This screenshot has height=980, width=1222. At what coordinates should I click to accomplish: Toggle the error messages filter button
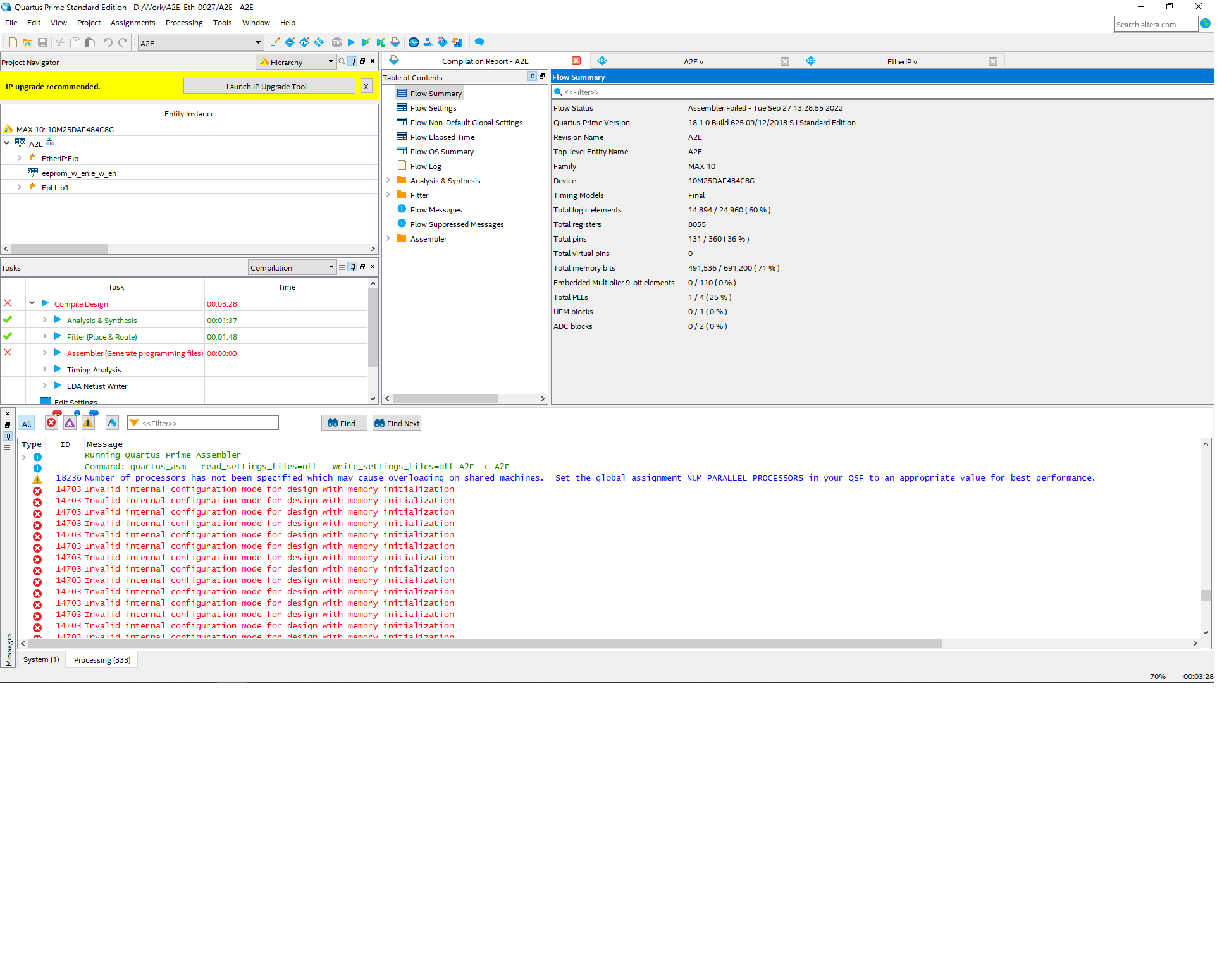tap(51, 423)
